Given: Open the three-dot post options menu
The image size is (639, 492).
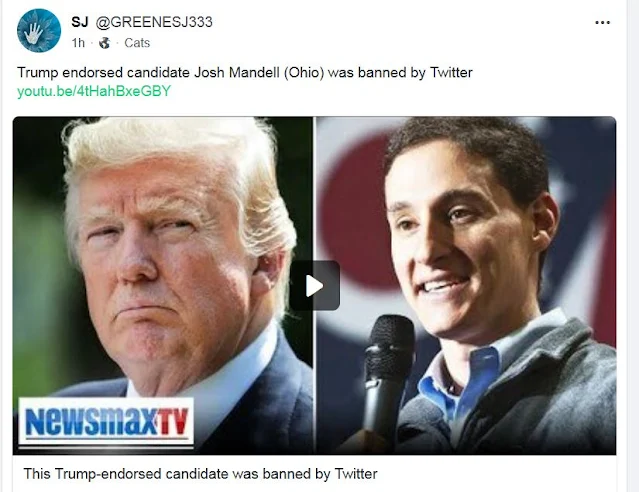Looking at the screenshot, I should pyautogui.click(x=602, y=23).
